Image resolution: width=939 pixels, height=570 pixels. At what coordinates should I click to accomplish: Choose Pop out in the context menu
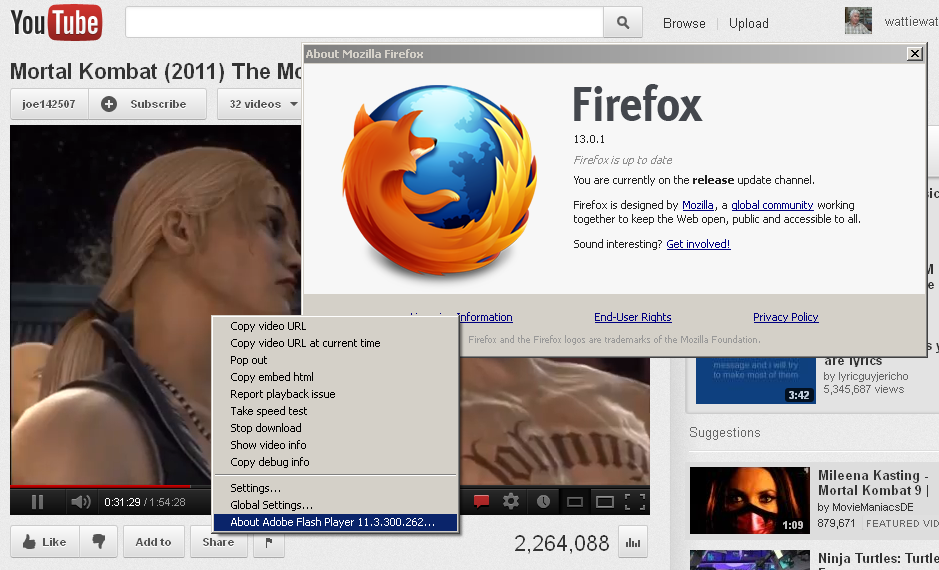click(x=335, y=360)
